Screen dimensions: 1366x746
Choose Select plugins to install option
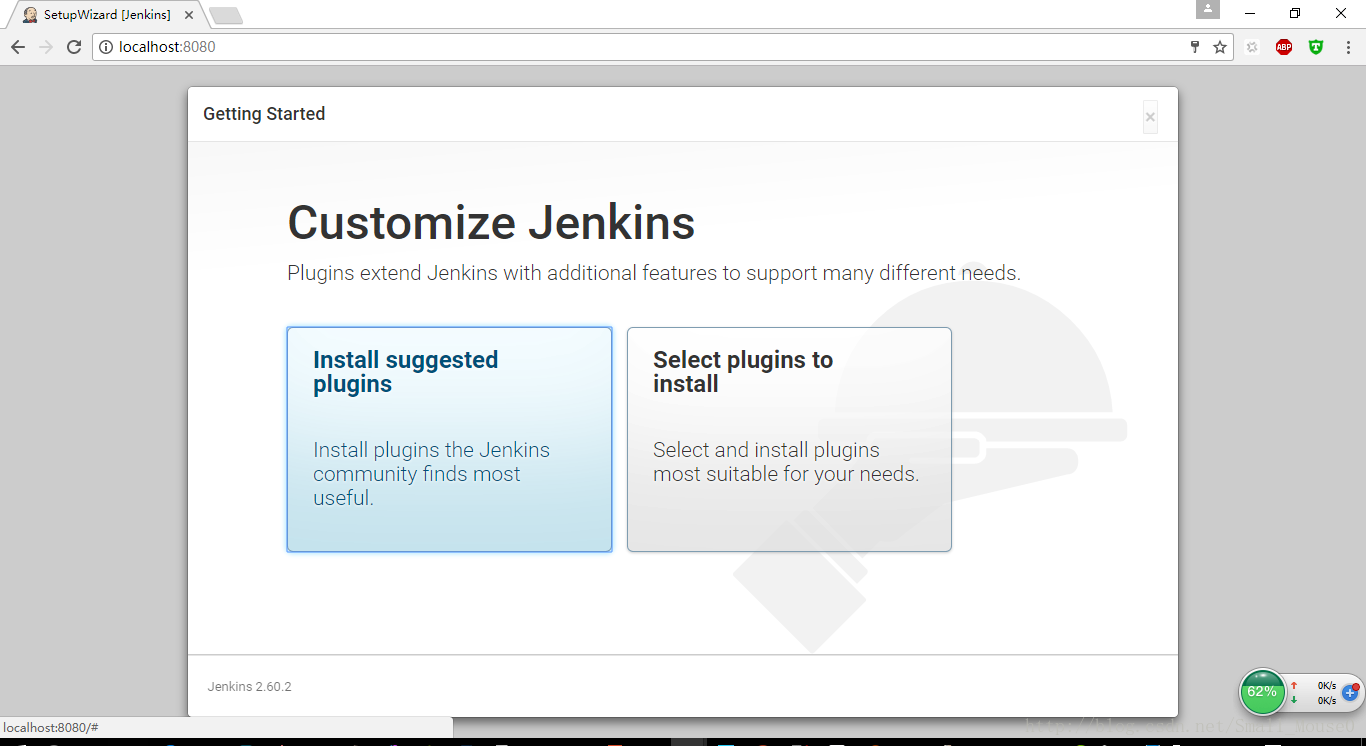coord(789,439)
